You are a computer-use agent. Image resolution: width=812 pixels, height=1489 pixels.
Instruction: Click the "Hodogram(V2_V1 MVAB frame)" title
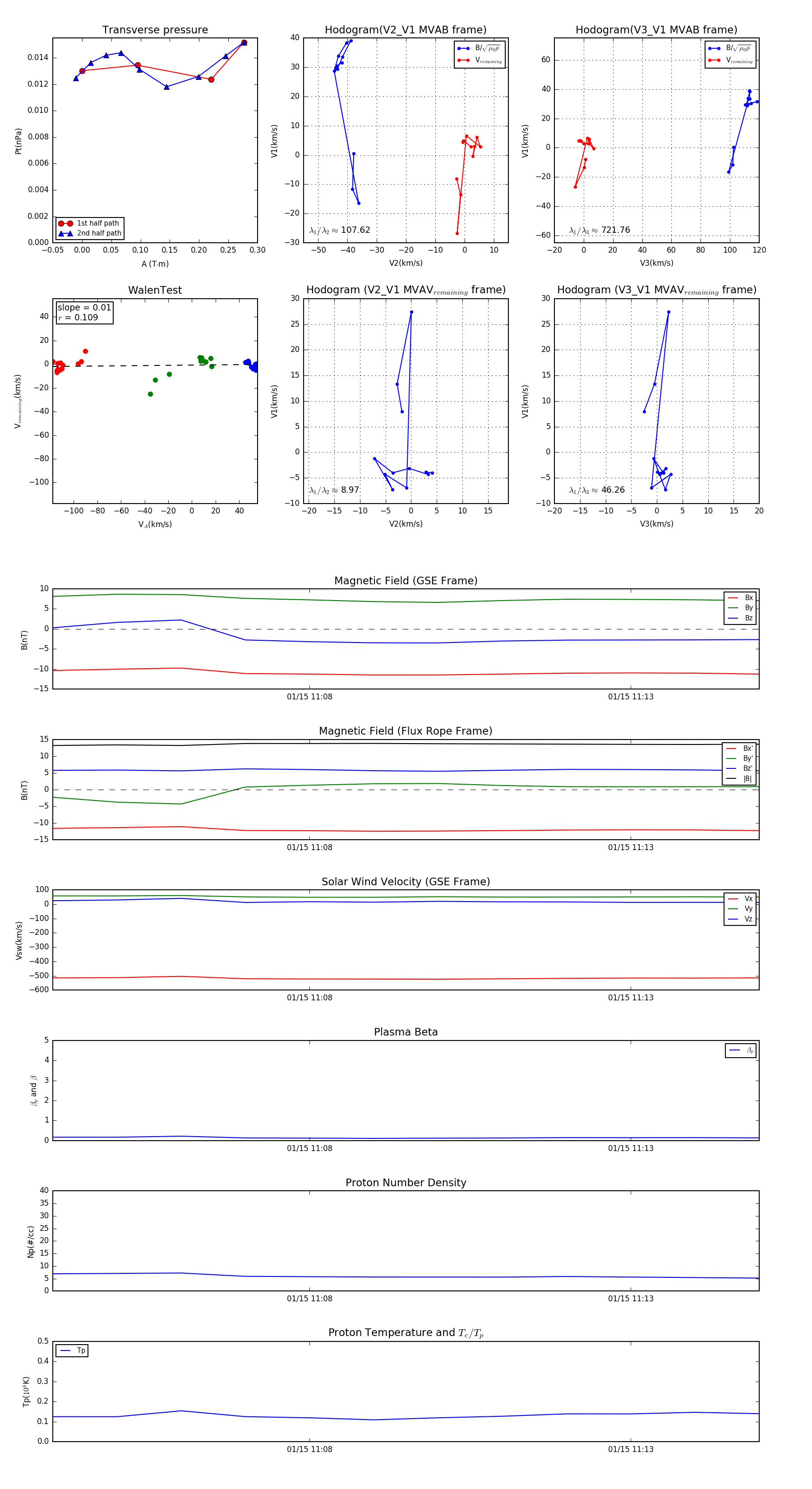(x=406, y=30)
